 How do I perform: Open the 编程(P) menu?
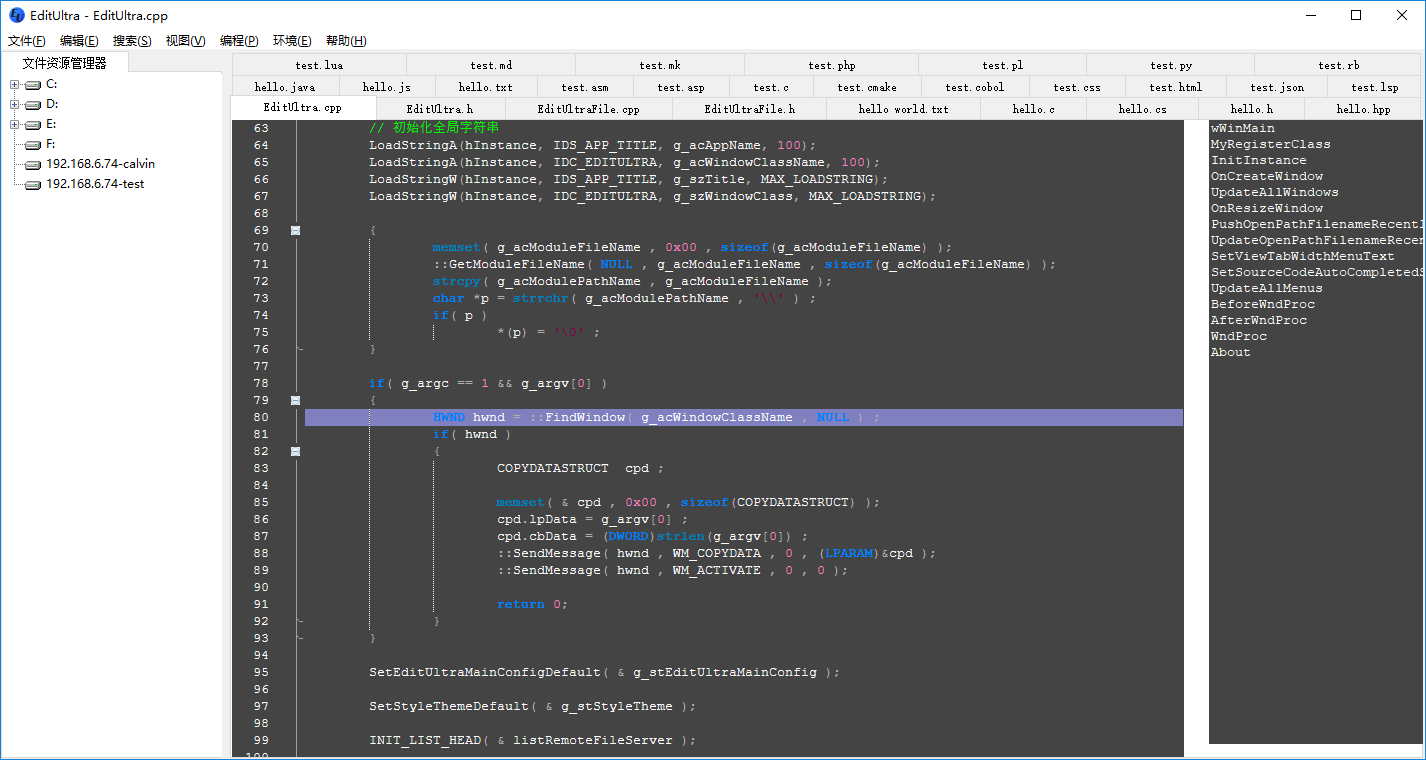point(239,41)
